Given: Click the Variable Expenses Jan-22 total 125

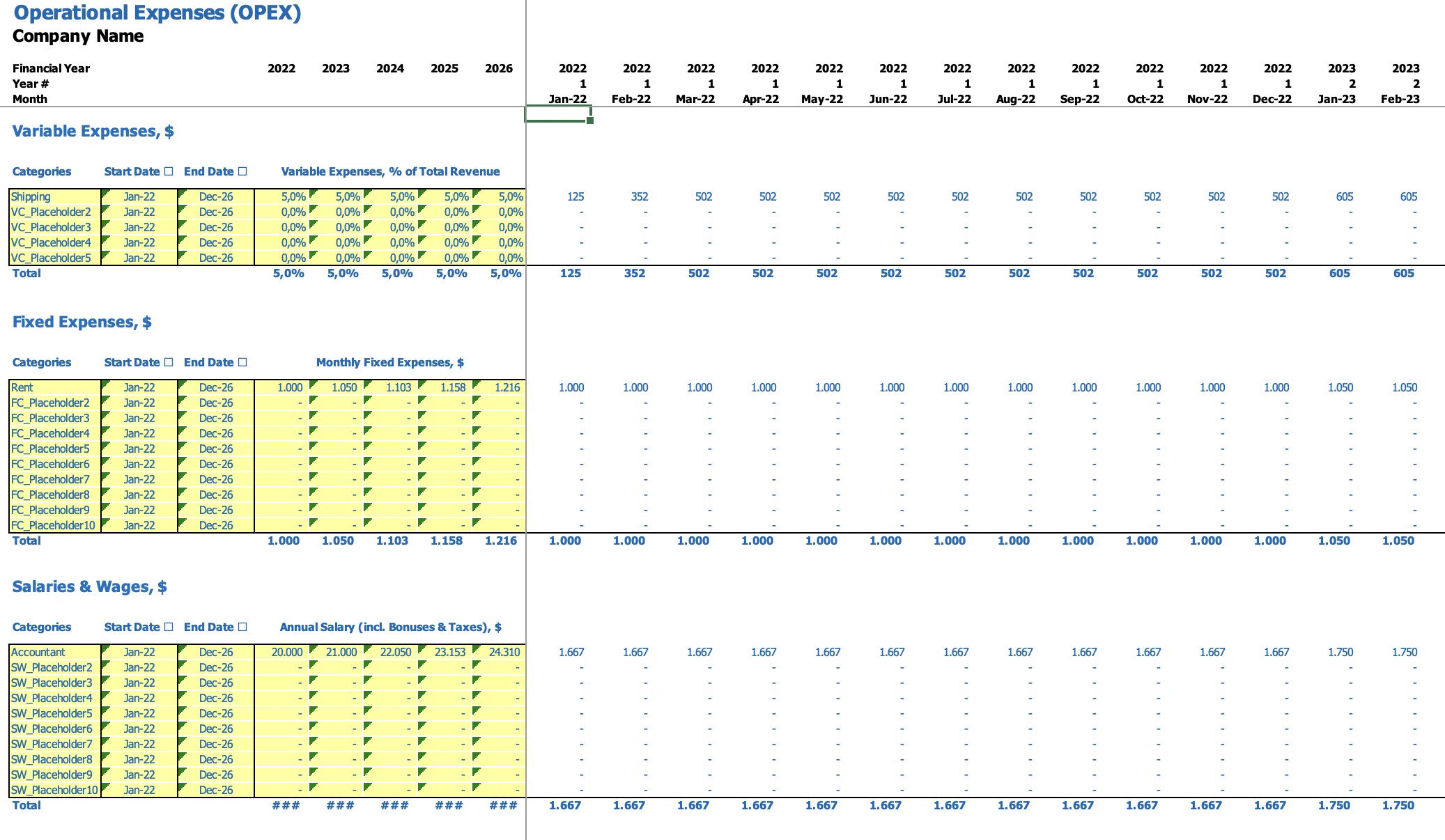Looking at the screenshot, I should 570,274.
